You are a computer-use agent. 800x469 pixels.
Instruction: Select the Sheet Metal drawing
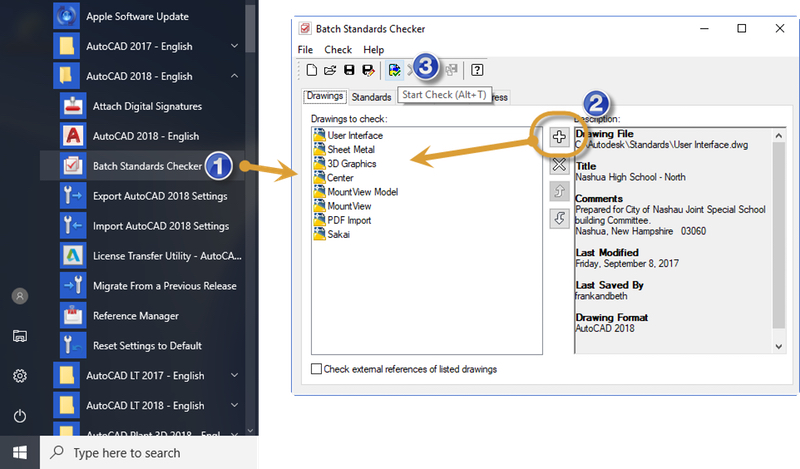coord(344,150)
